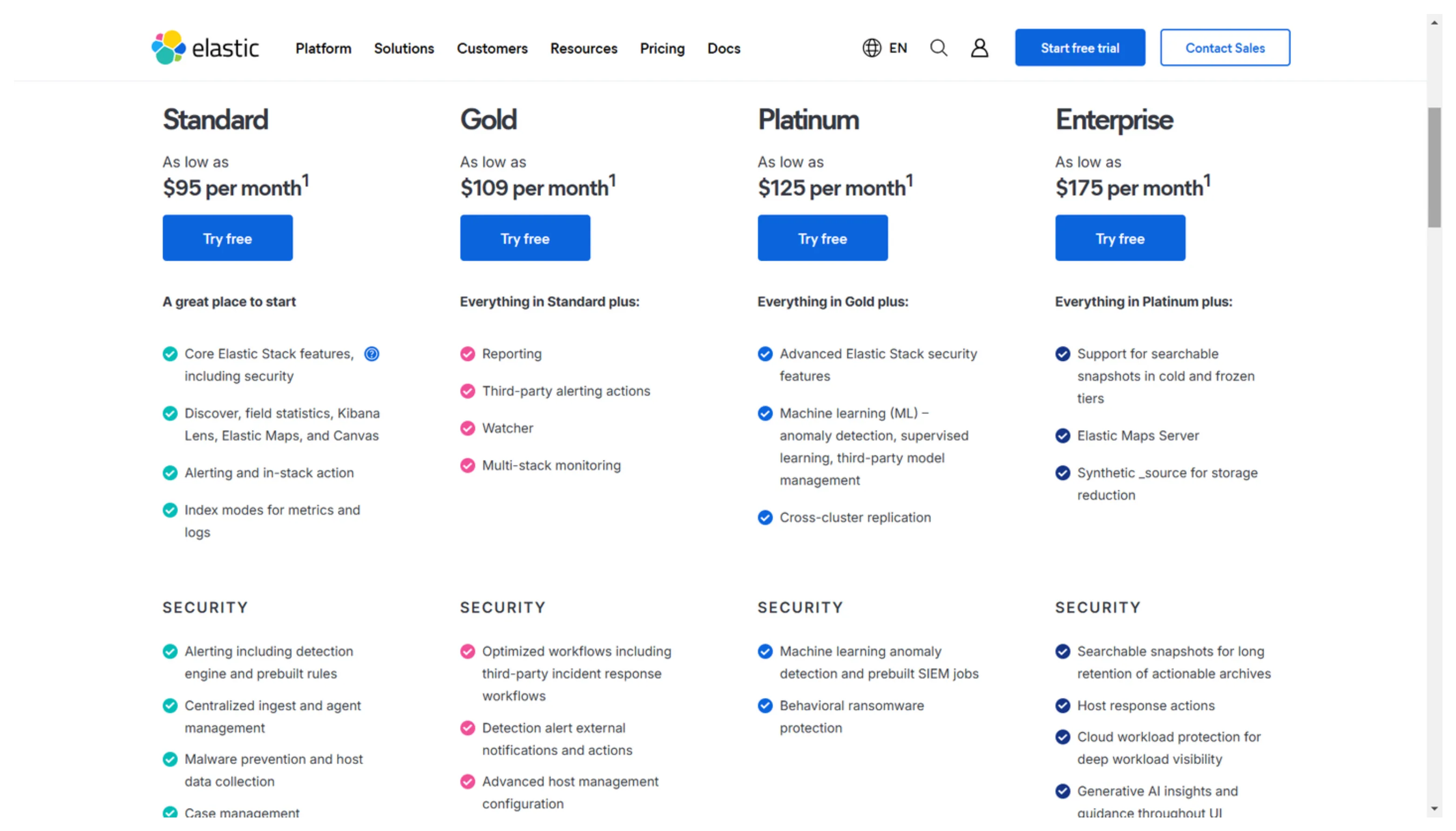The image size is (1456, 831).
Task: Click 'Everything in Gold plus:' text
Action: (833, 301)
